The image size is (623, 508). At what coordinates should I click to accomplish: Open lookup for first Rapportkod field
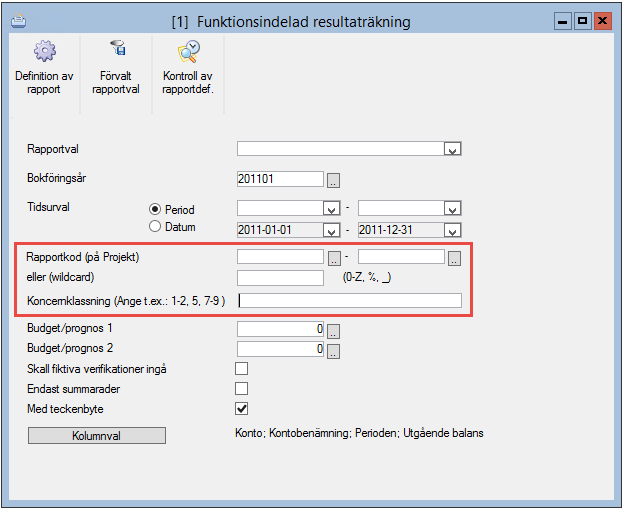pos(334,258)
